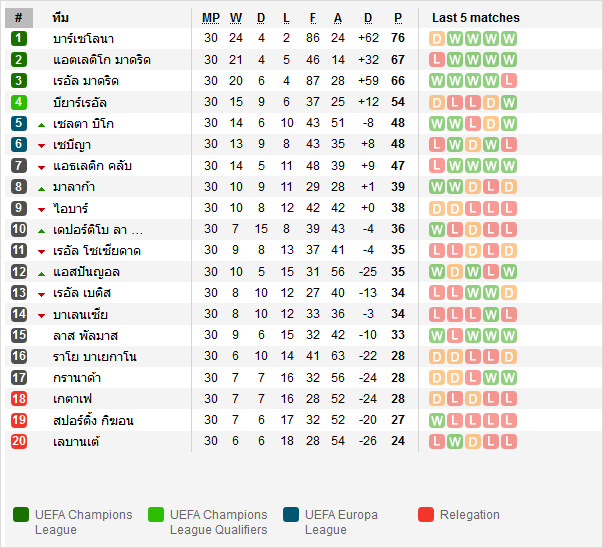Click the # rank column header
The image size is (603, 548).
coord(19,18)
